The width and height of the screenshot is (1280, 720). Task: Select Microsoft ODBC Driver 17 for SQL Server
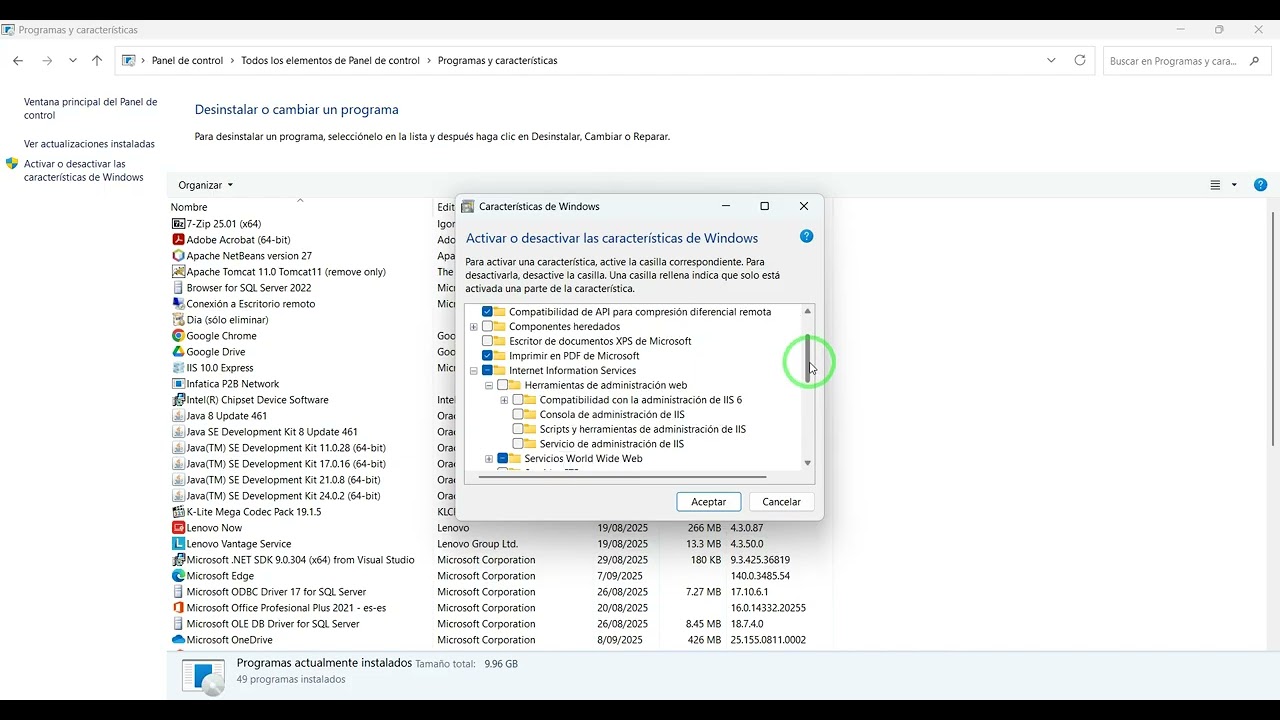pos(276,592)
